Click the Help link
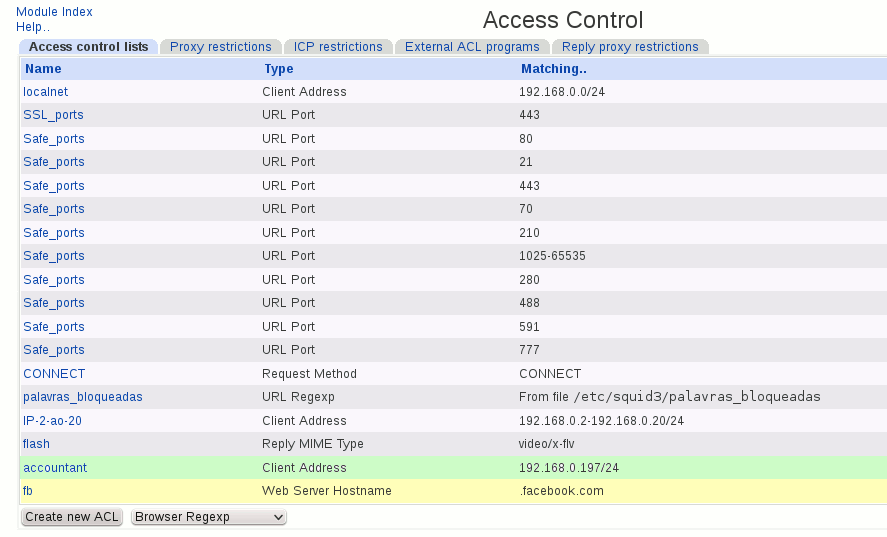 click(32, 27)
